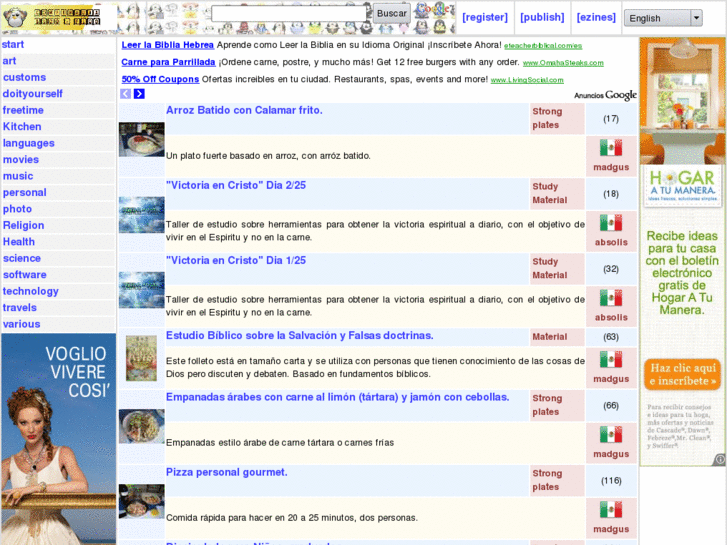Image resolution: width=727 pixels, height=545 pixels.
Task: Open www.OmahaSteaks.com link
Action: coord(563,63)
